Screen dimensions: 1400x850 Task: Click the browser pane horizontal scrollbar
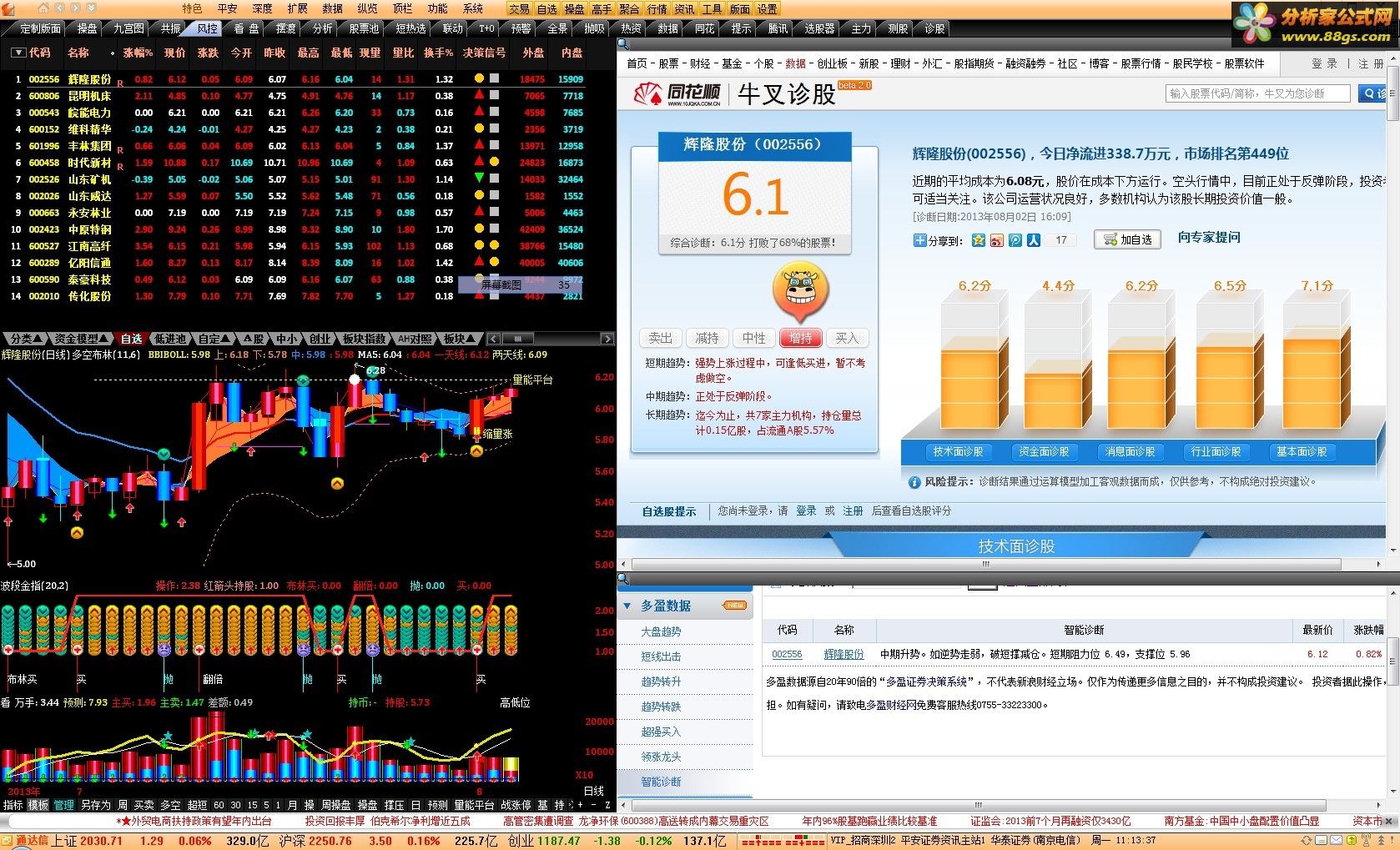[985, 565]
